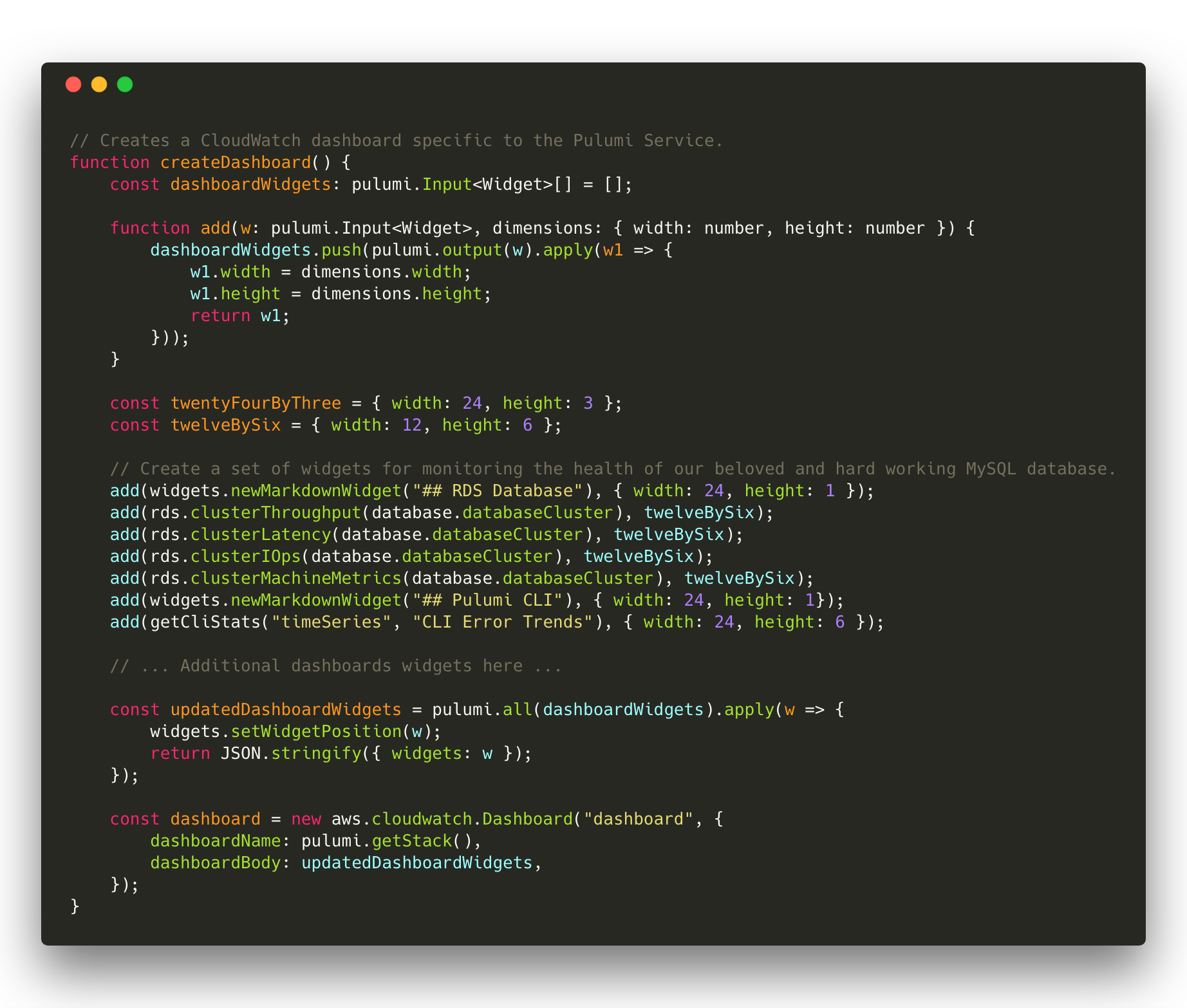Click the dashboardName property key

[x=215, y=841]
